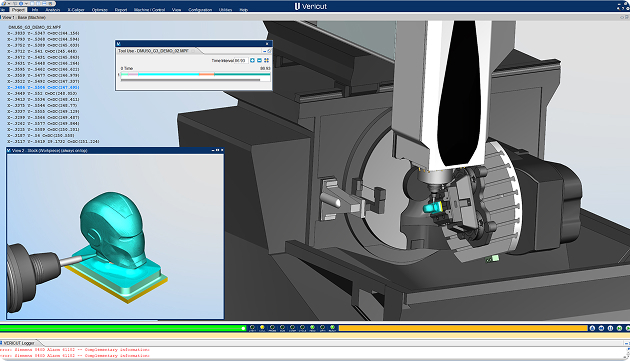Click the Single Step button
The width and height of the screenshot is (630, 361).
620,328
